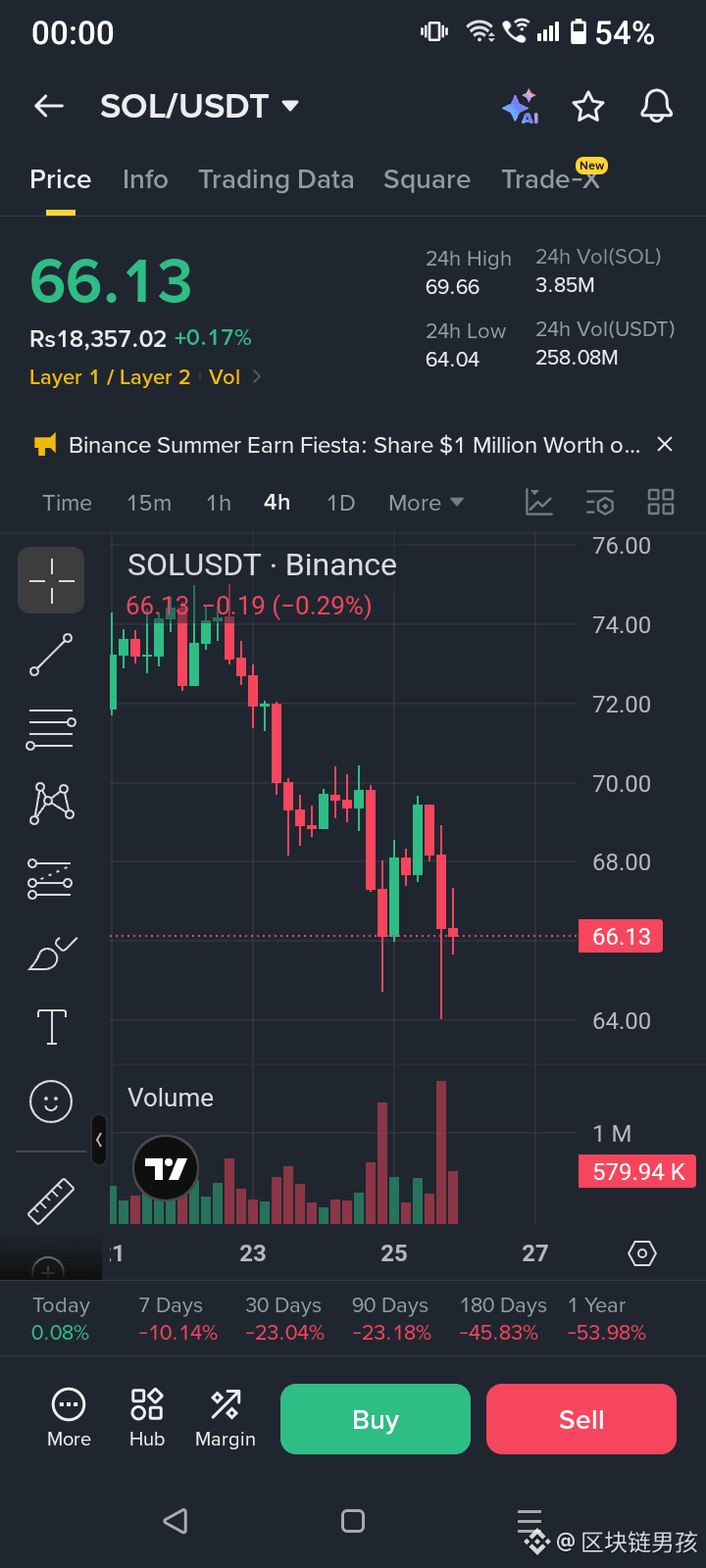Open price alert bell icon
The image size is (706, 1568).
coord(657,106)
